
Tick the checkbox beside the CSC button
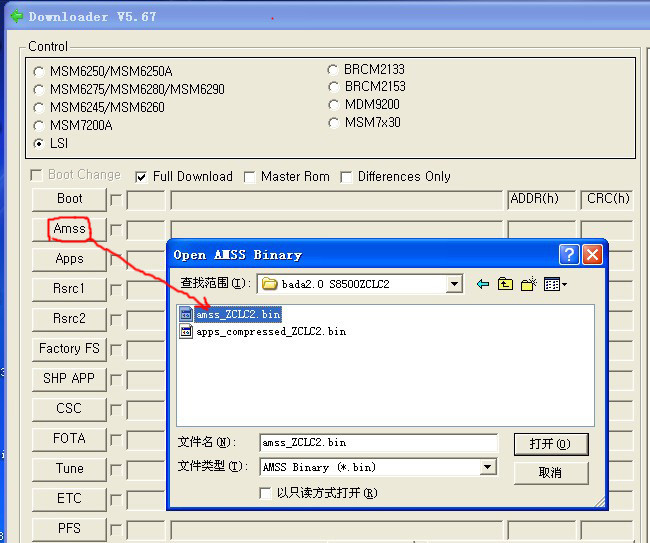[x=116, y=410]
